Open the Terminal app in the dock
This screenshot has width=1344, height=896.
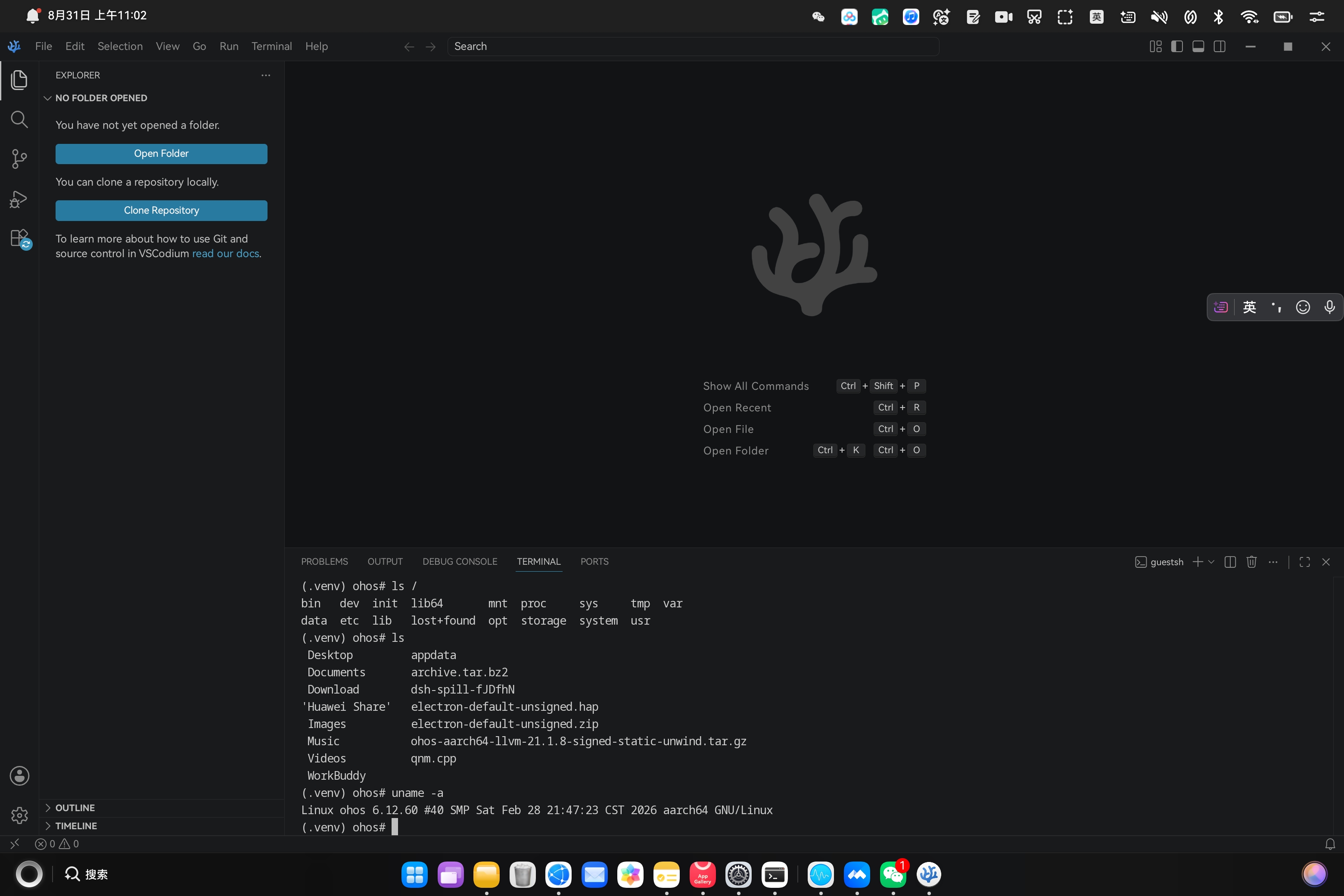pyautogui.click(x=774, y=874)
